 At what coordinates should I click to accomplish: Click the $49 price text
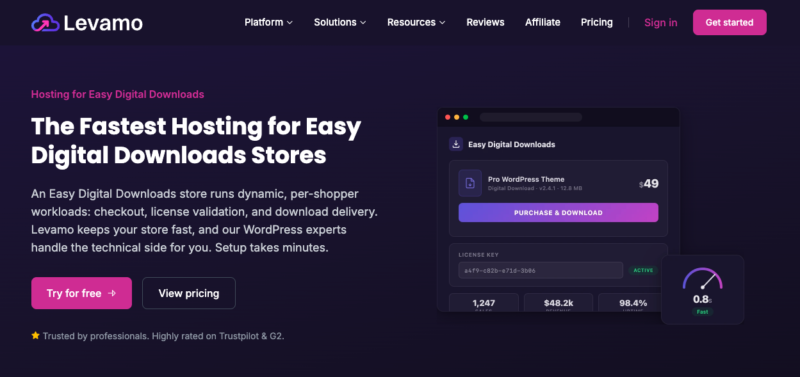(x=648, y=184)
